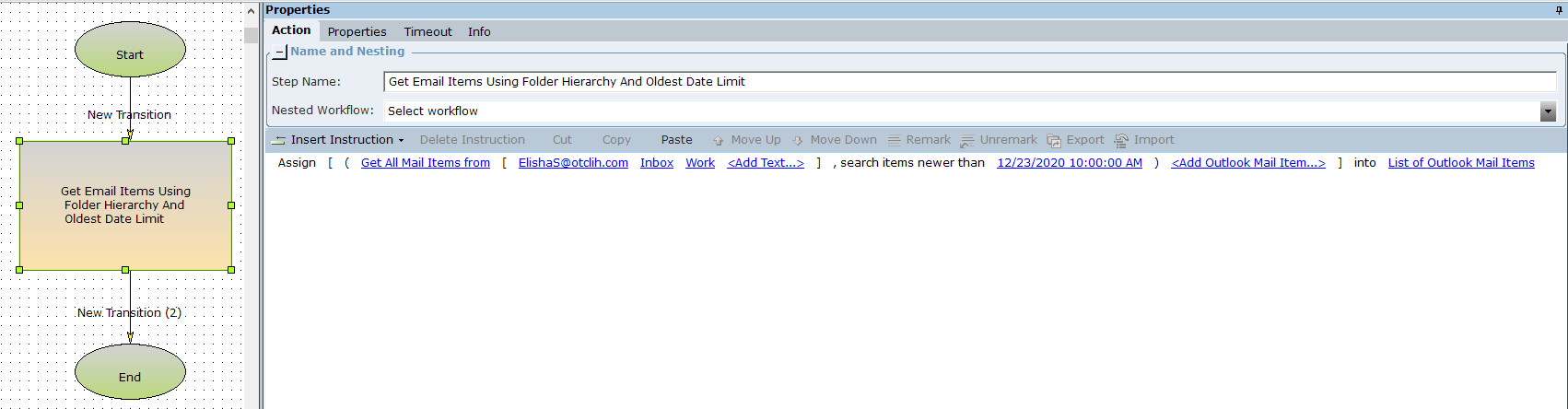
Task: Click the List of Outlook Mail Items link
Action: [x=1460, y=163]
